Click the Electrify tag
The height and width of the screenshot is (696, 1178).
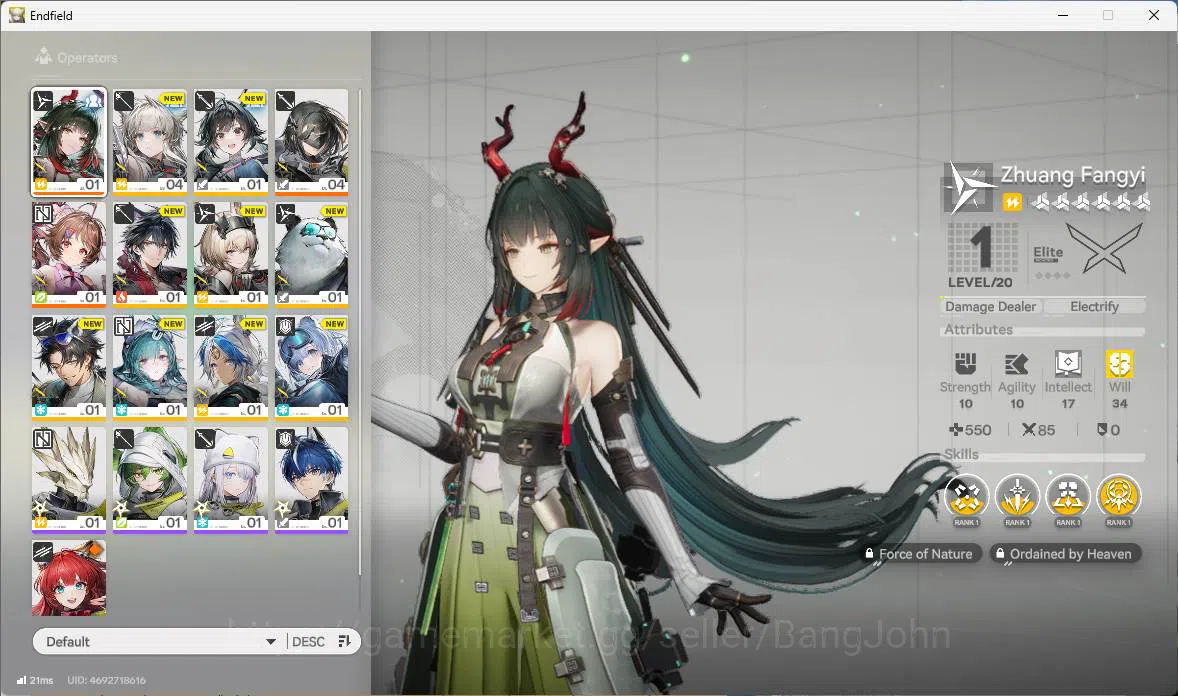pyautogui.click(x=1095, y=307)
